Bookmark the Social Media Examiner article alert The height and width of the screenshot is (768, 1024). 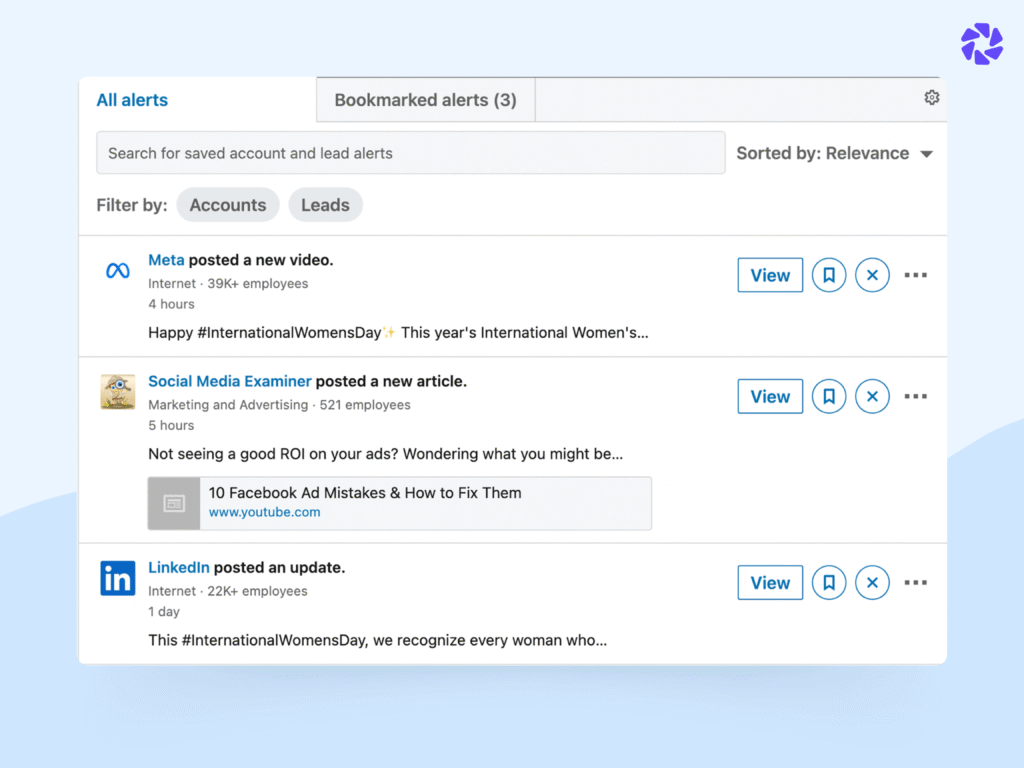click(x=829, y=396)
